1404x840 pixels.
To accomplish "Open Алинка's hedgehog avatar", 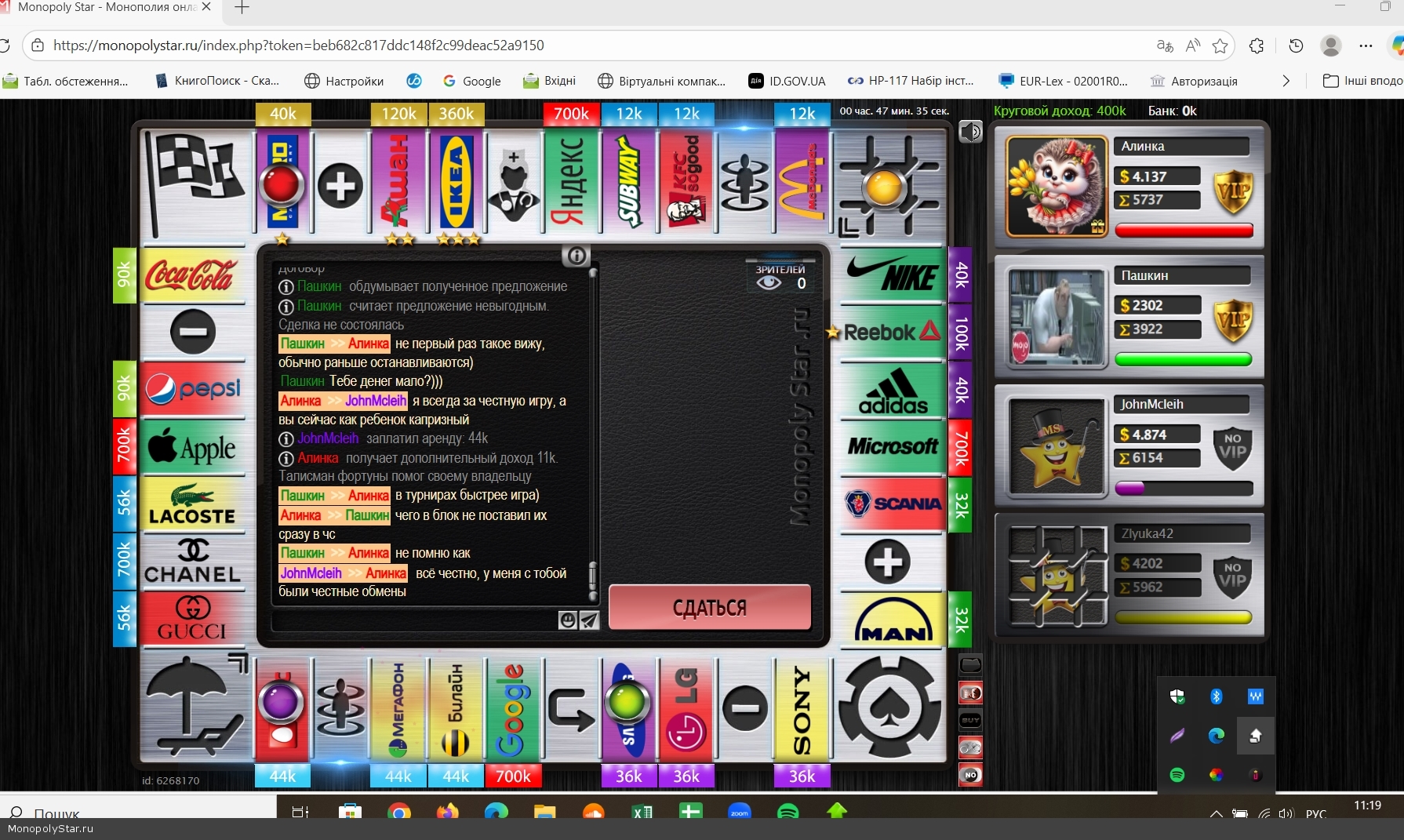I will [1057, 186].
